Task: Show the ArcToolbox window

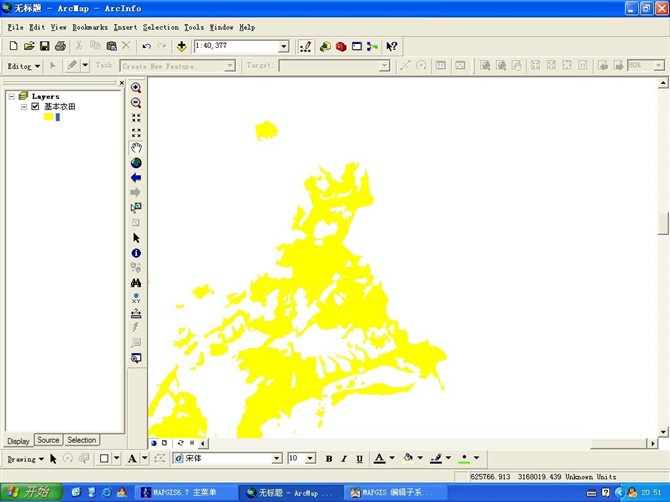Action: point(341,46)
